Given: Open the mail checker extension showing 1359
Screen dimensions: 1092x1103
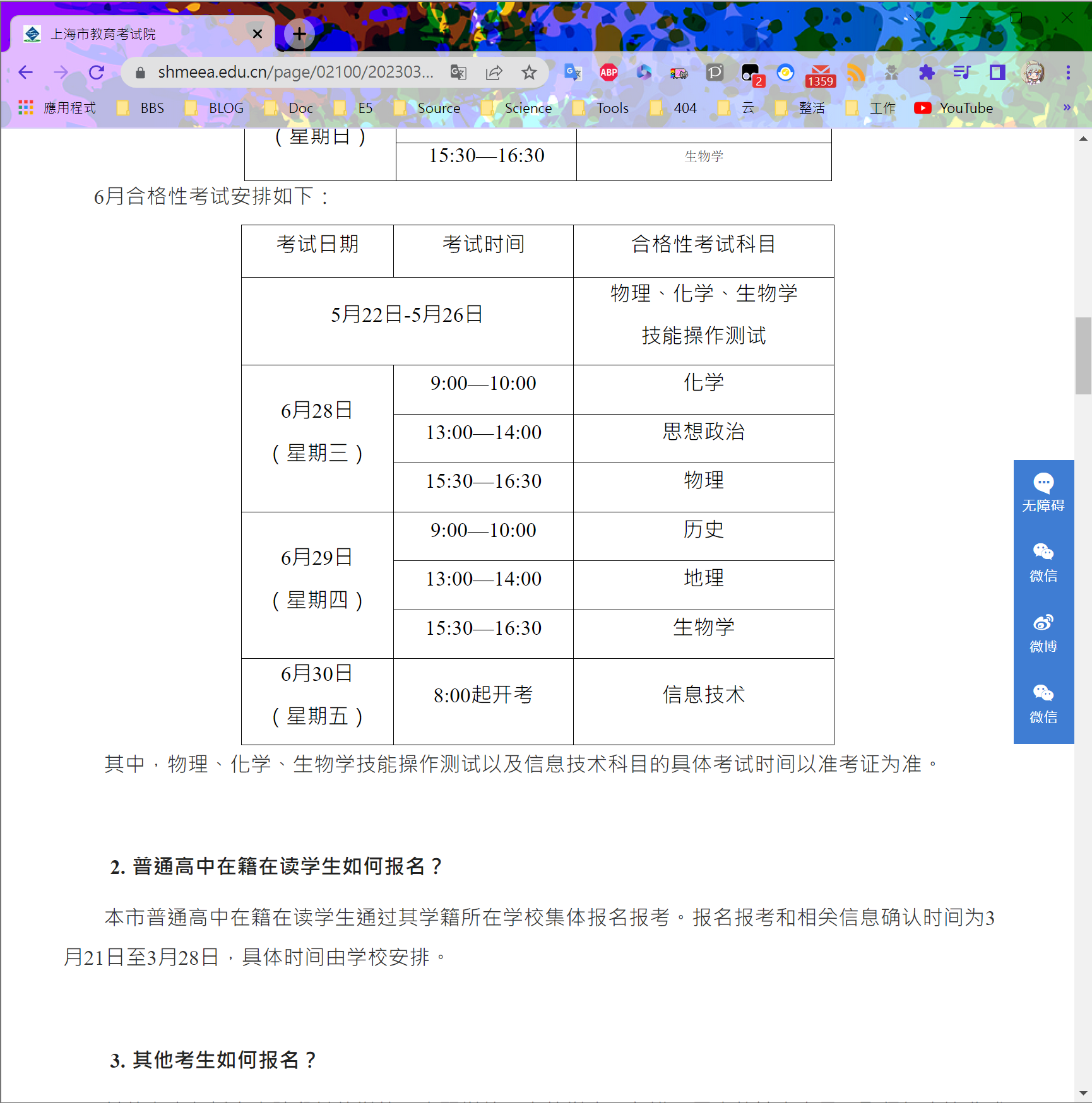Looking at the screenshot, I should (x=820, y=74).
